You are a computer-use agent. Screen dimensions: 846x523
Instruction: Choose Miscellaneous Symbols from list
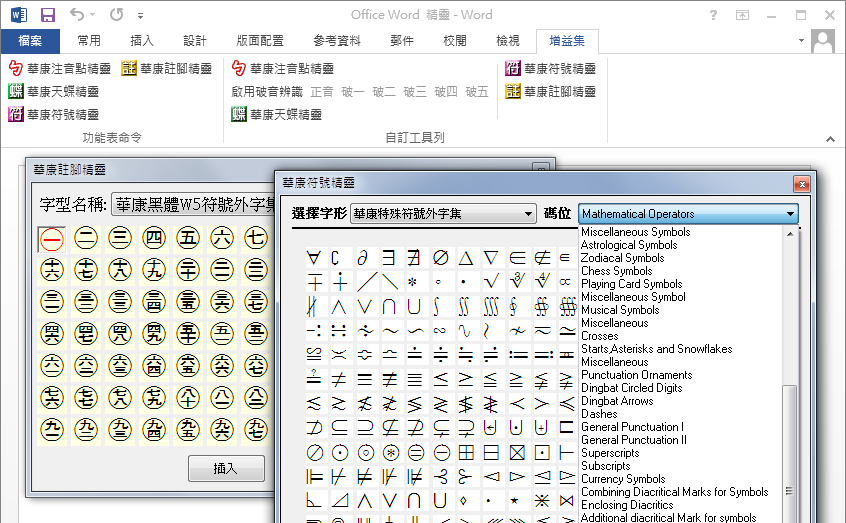pos(636,232)
